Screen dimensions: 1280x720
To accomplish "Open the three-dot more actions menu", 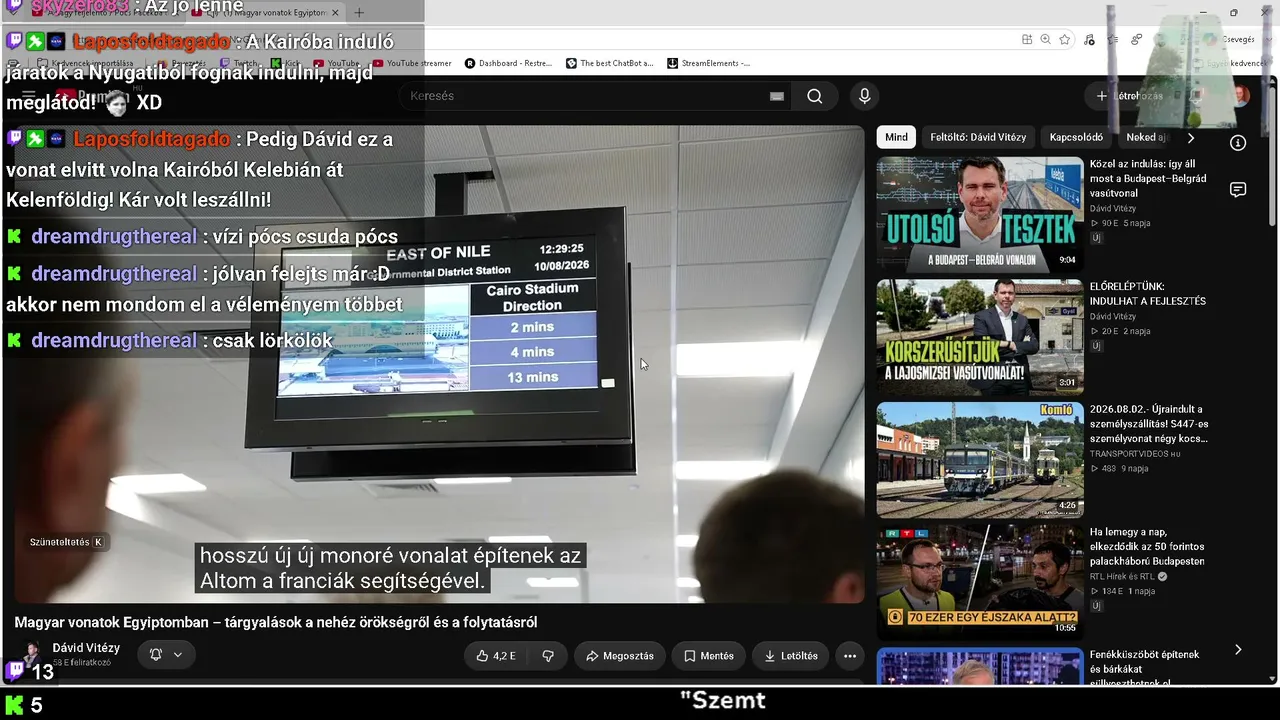I will (x=850, y=656).
